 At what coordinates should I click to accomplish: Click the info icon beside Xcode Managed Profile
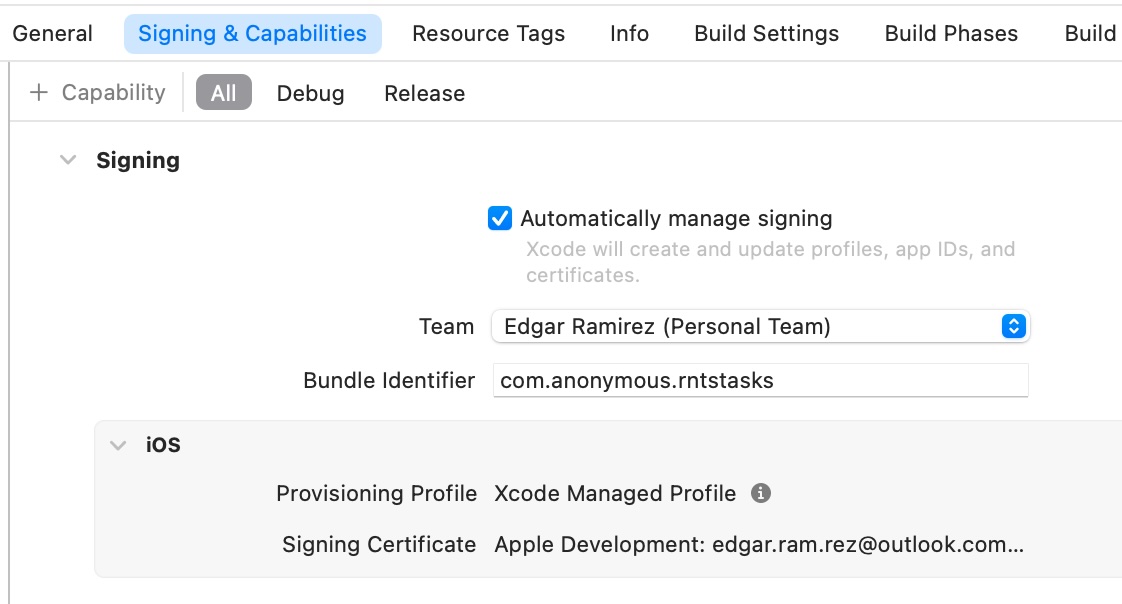[763, 493]
